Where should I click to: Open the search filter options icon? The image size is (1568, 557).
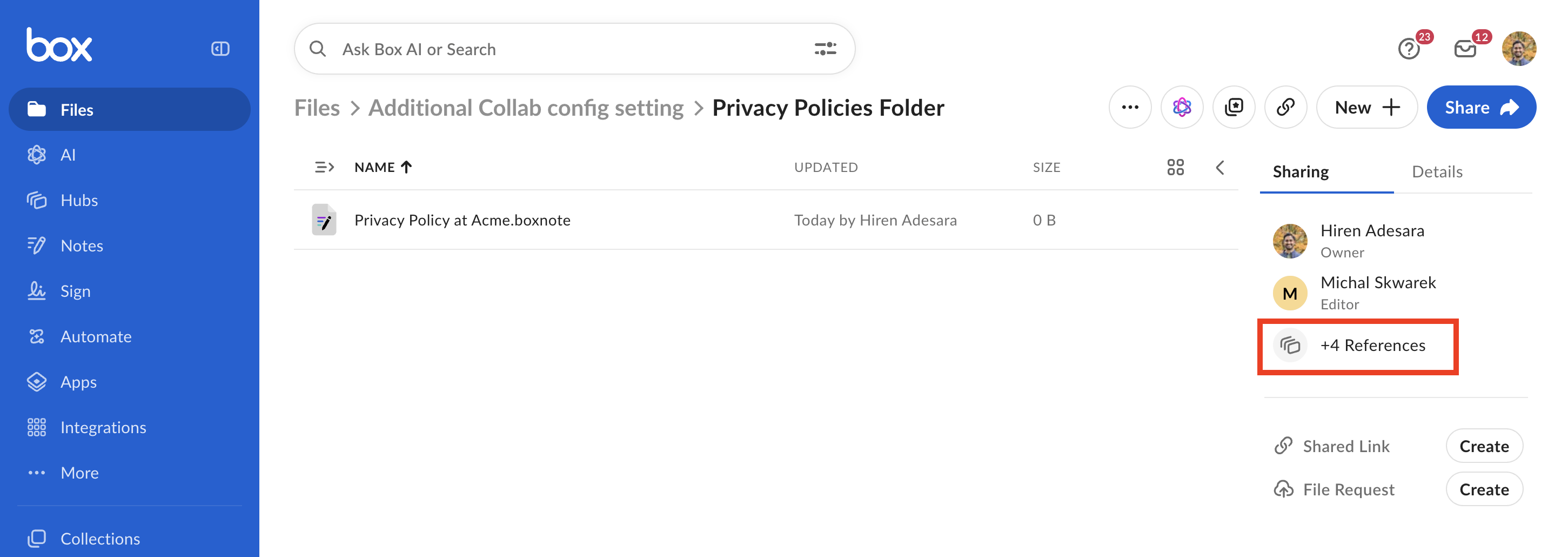pyautogui.click(x=825, y=49)
